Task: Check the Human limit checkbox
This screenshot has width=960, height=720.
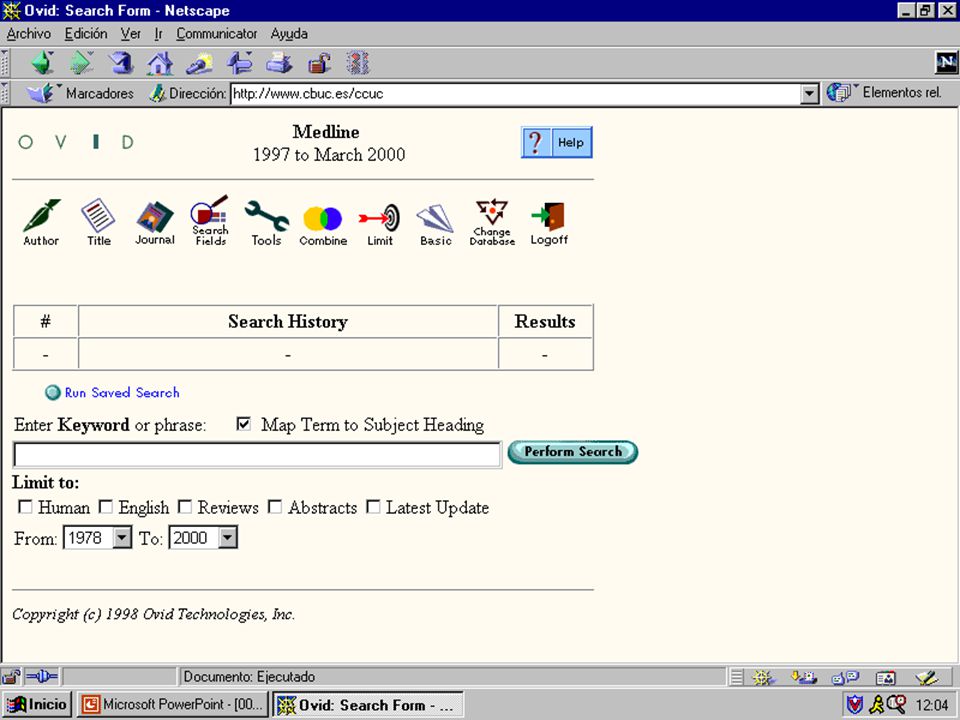Action: 25,507
